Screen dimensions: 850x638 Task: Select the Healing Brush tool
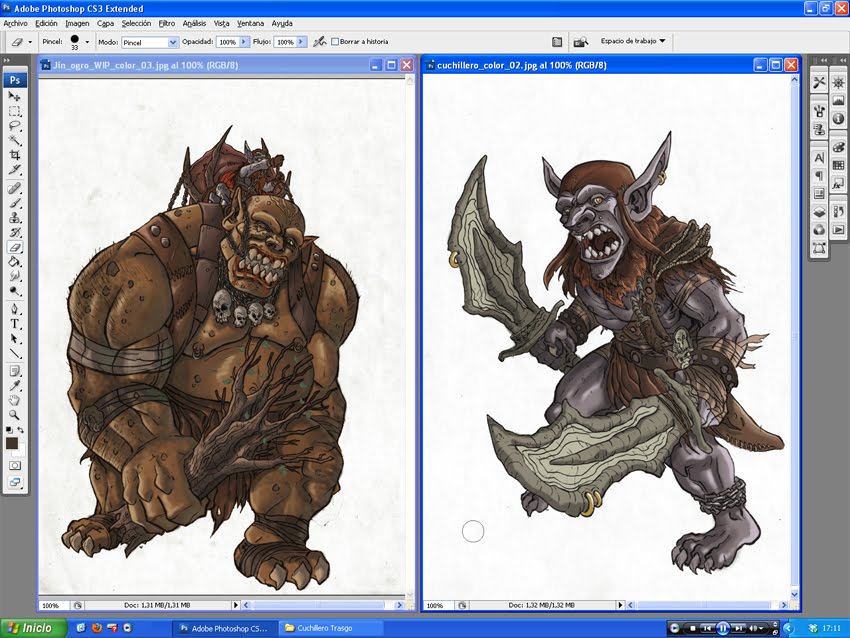point(15,189)
